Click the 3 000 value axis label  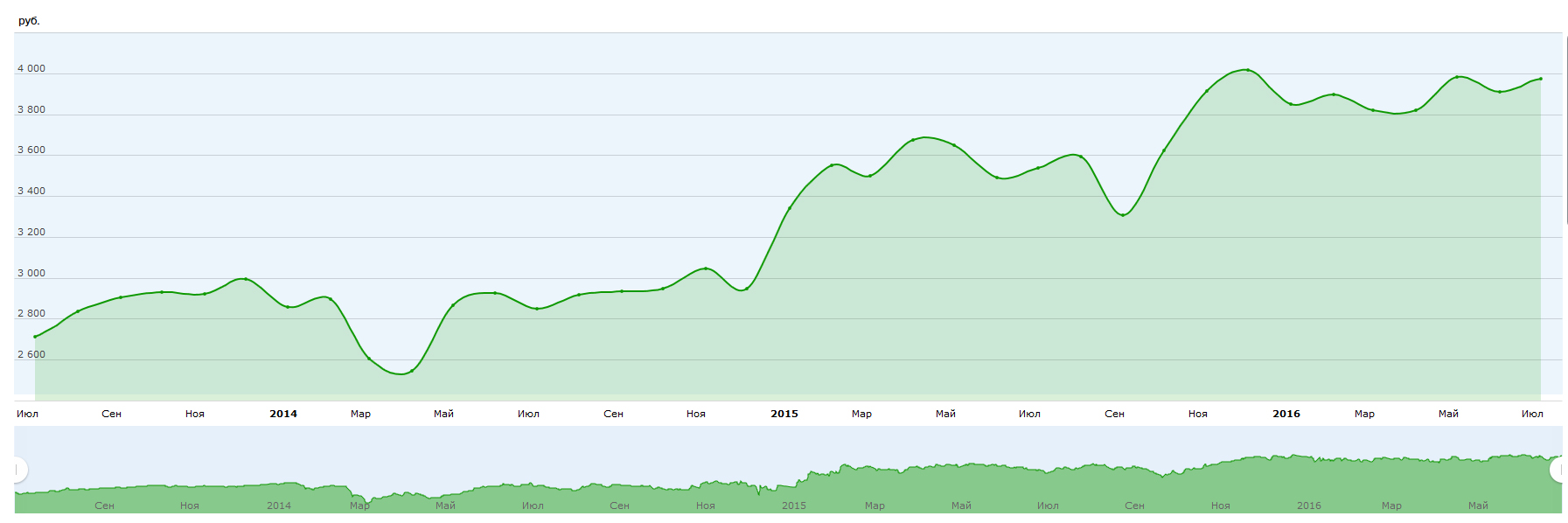click(x=31, y=273)
